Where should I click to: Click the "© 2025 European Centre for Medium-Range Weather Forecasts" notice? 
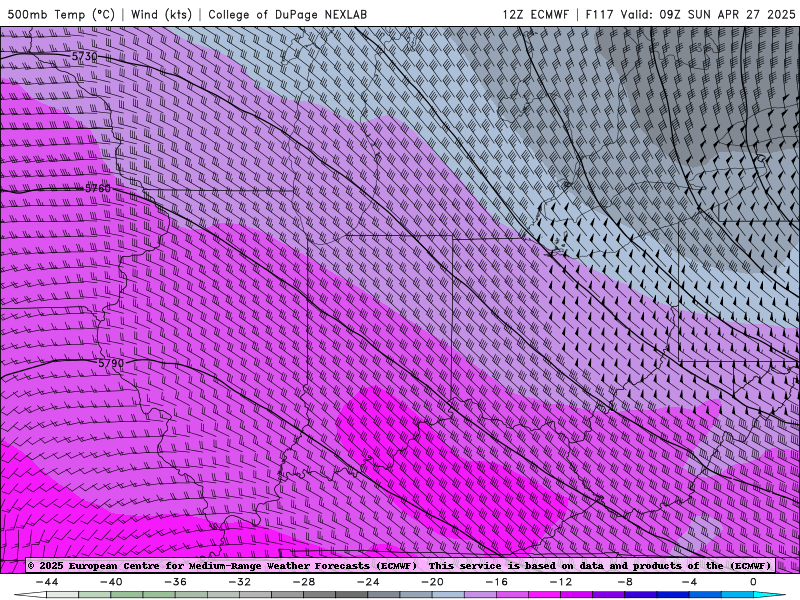click(222, 566)
